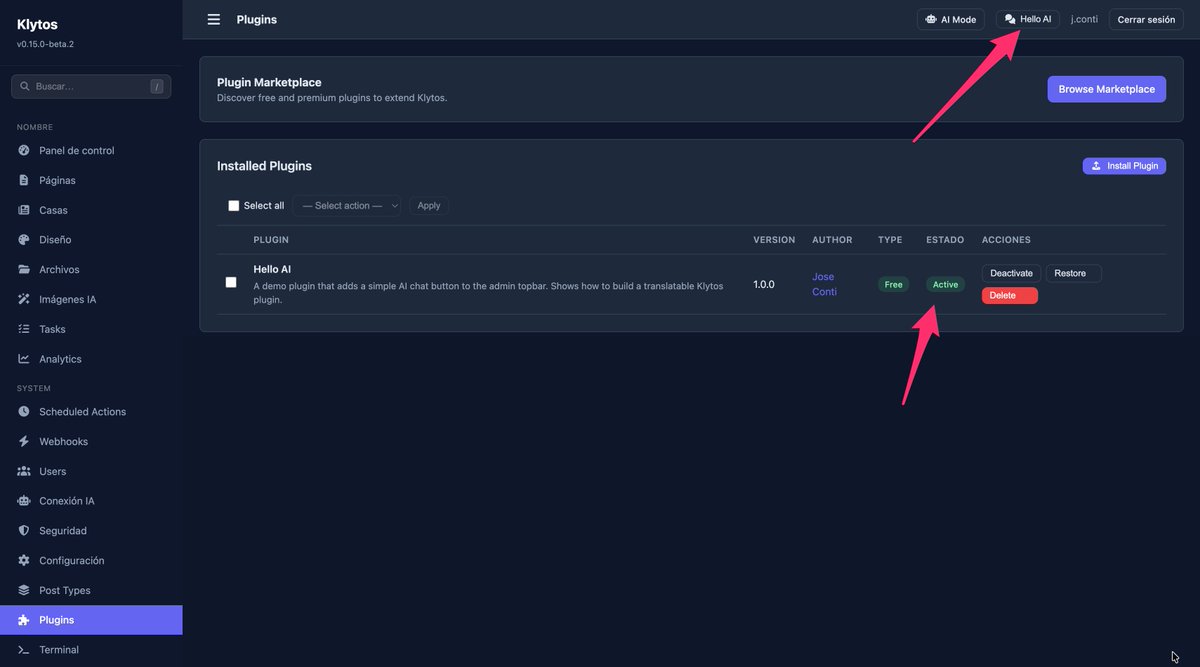
Task: Click the Scheduled Actions clock icon
Action: pyautogui.click(x=24, y=412)
